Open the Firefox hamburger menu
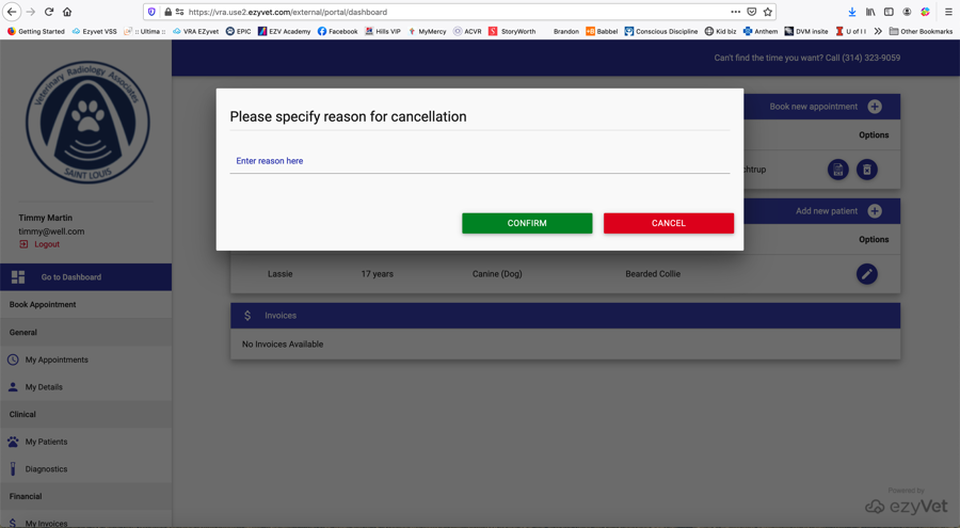The height and width of the screenshot is (528, 960). [948, 12]
